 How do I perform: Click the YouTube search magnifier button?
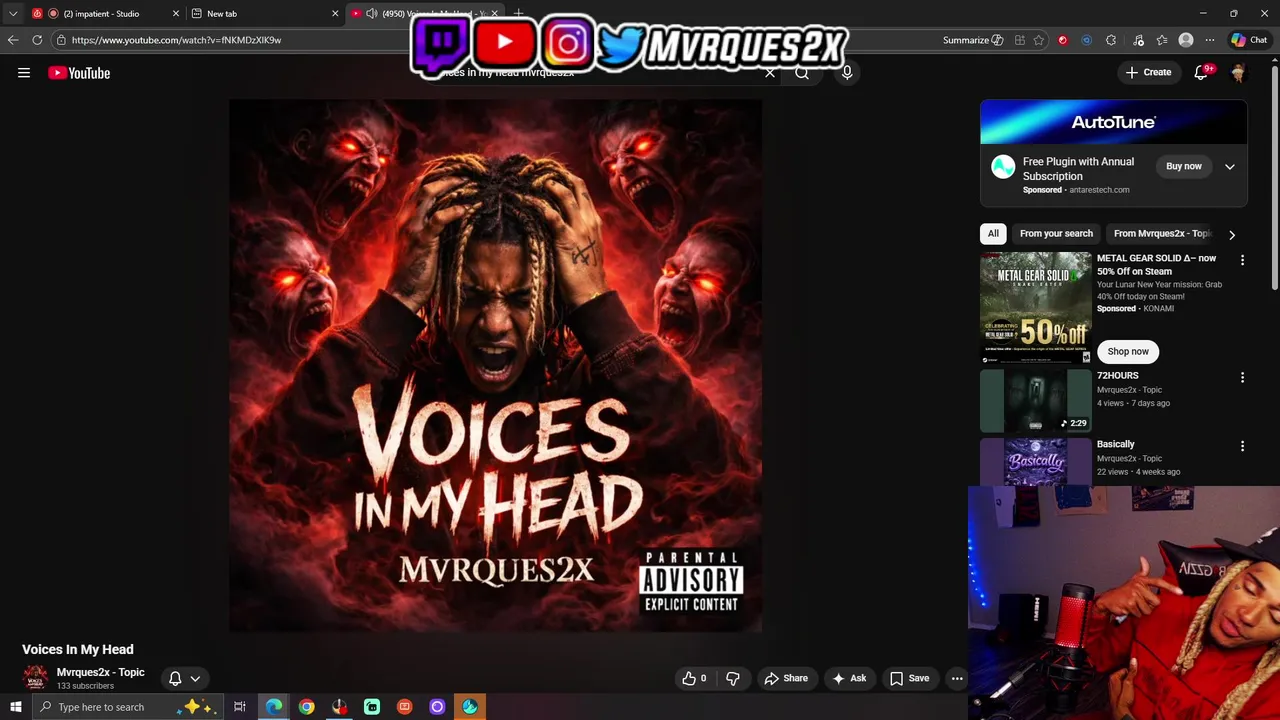click(x=802, y=73)
